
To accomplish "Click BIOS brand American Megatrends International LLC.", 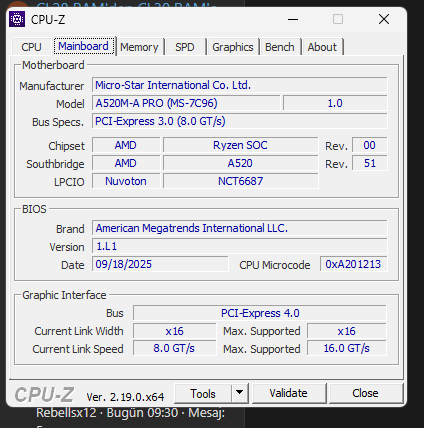I will coord(240,228).
